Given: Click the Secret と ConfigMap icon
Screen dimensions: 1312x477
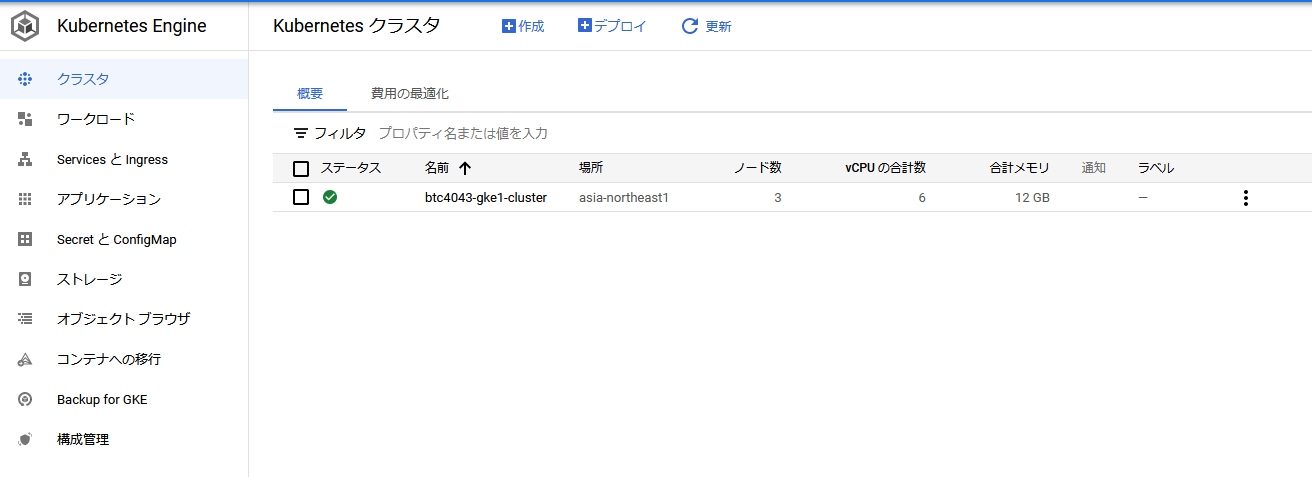Looking at the screenshot, I should [26, 239].
